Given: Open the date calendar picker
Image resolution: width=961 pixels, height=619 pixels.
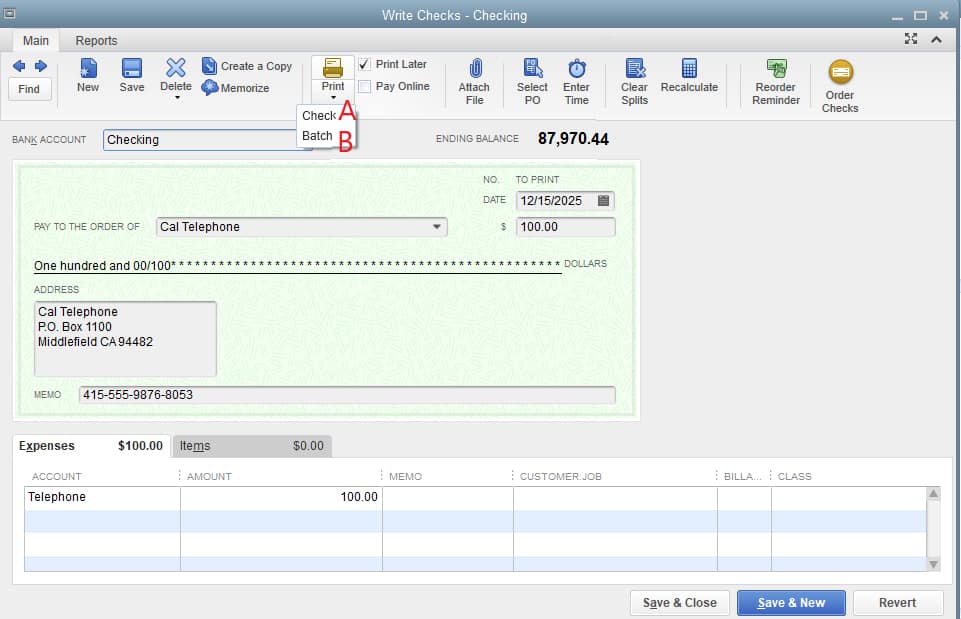Looking at the screenshot, I should click(604, 199).
